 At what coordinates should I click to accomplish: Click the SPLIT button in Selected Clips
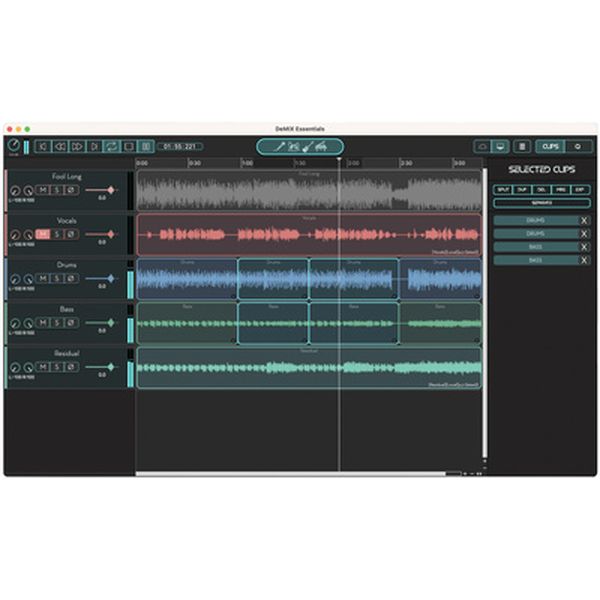point(503,189)
